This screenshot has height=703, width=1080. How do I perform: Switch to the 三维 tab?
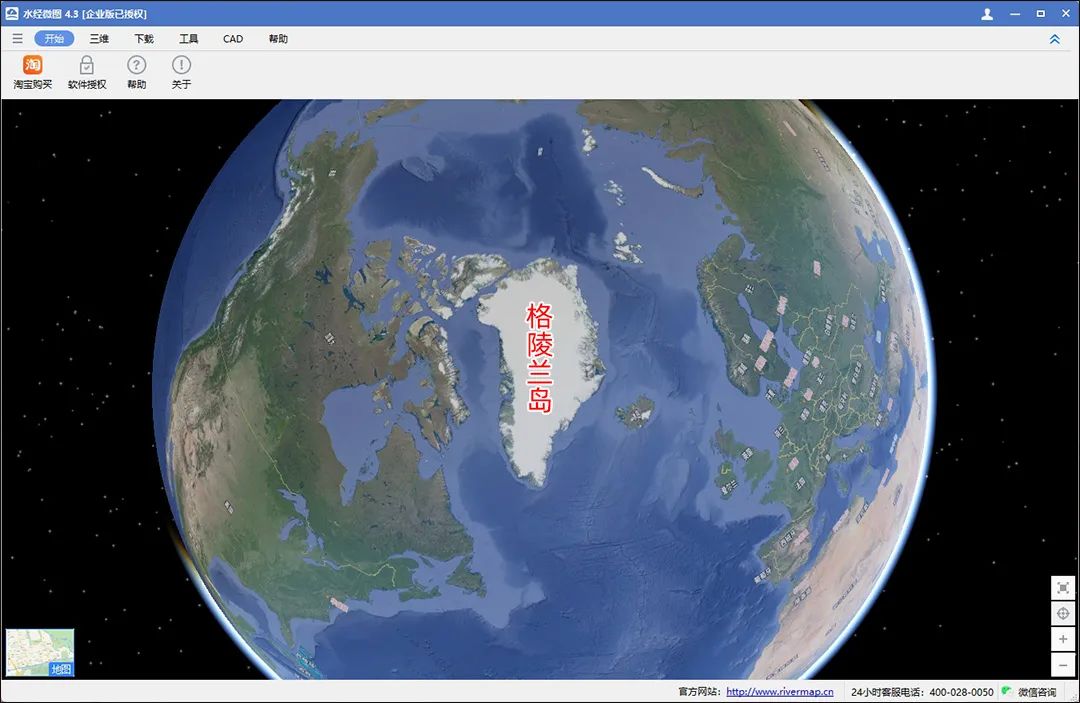pos(99,39)
